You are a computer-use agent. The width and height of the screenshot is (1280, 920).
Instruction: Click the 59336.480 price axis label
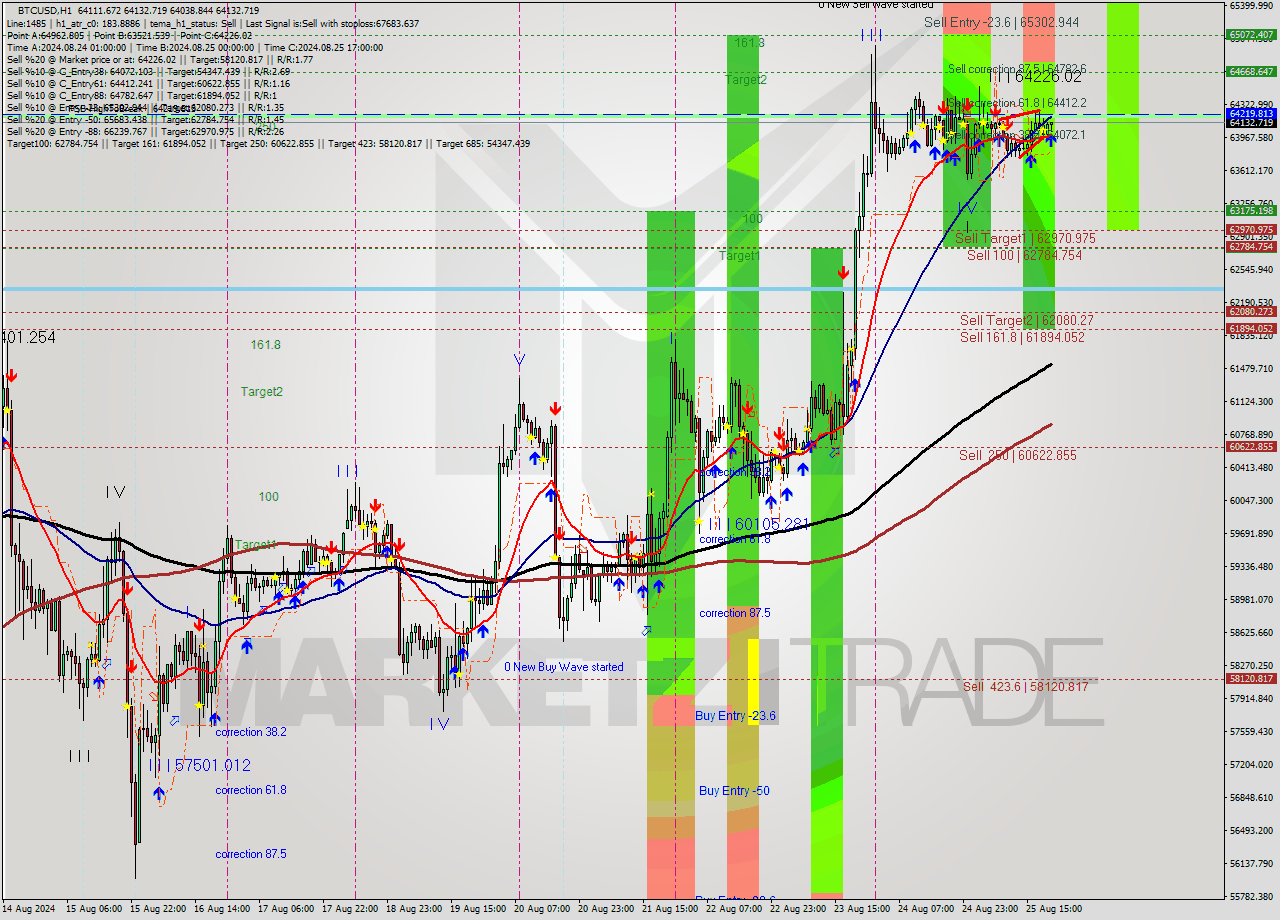coord(1251,566)
